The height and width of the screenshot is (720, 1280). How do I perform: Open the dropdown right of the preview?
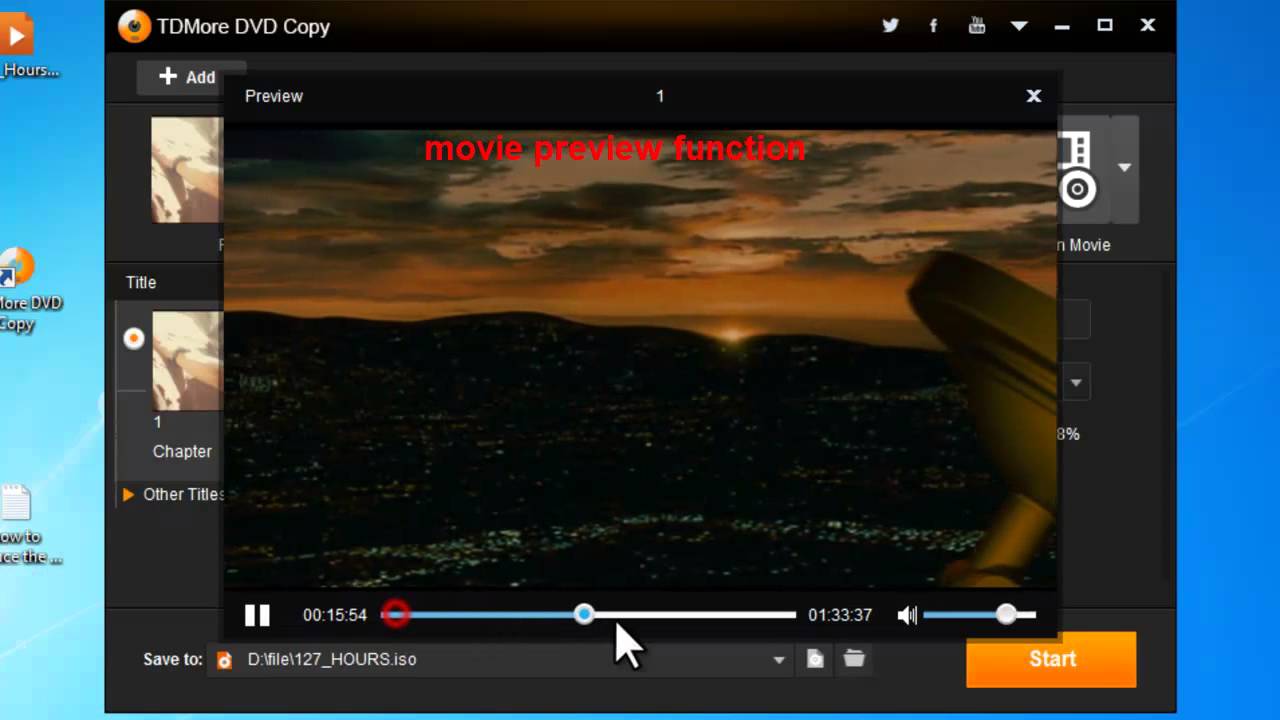[1076, 383]
